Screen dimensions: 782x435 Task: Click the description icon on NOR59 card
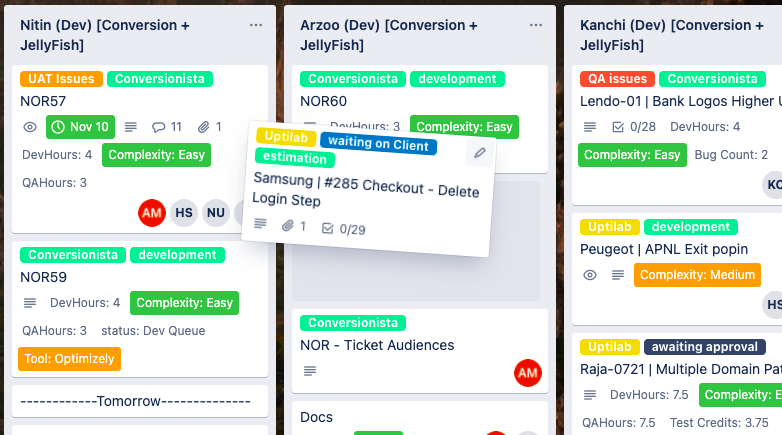[x=30, y=303]
